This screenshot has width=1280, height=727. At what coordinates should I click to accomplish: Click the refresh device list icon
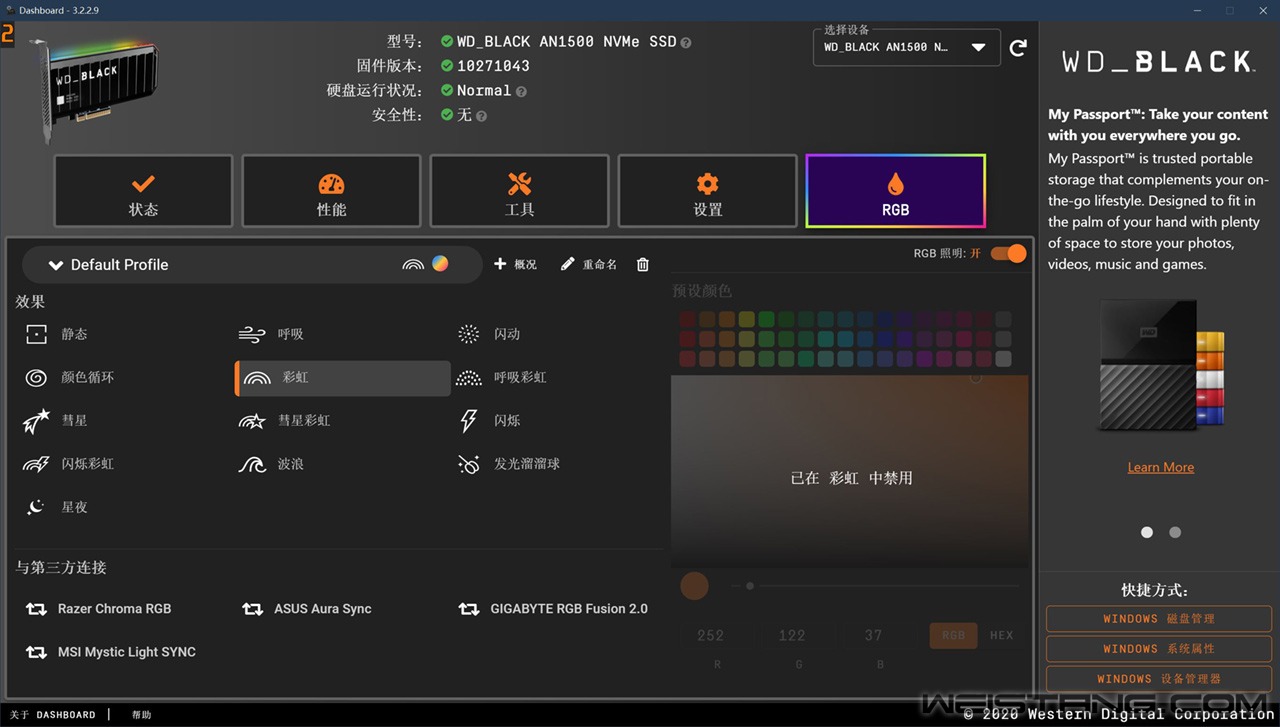[x=1018, y=47]
